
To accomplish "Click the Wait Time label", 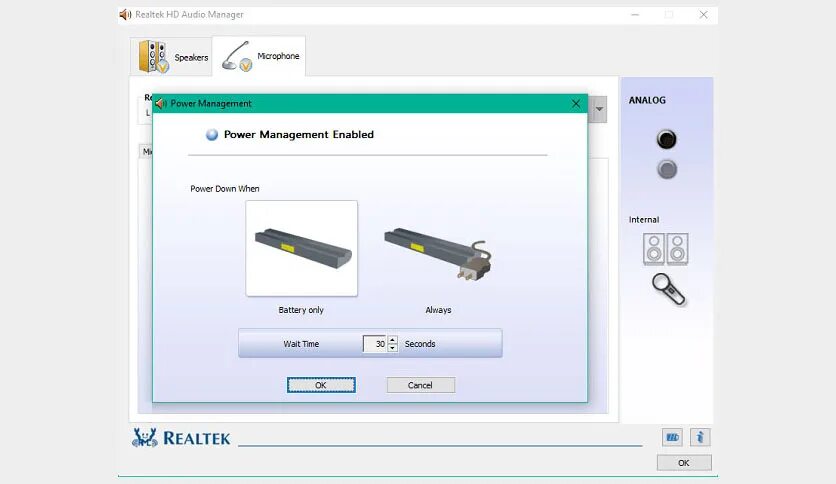I will coord(301,344).
